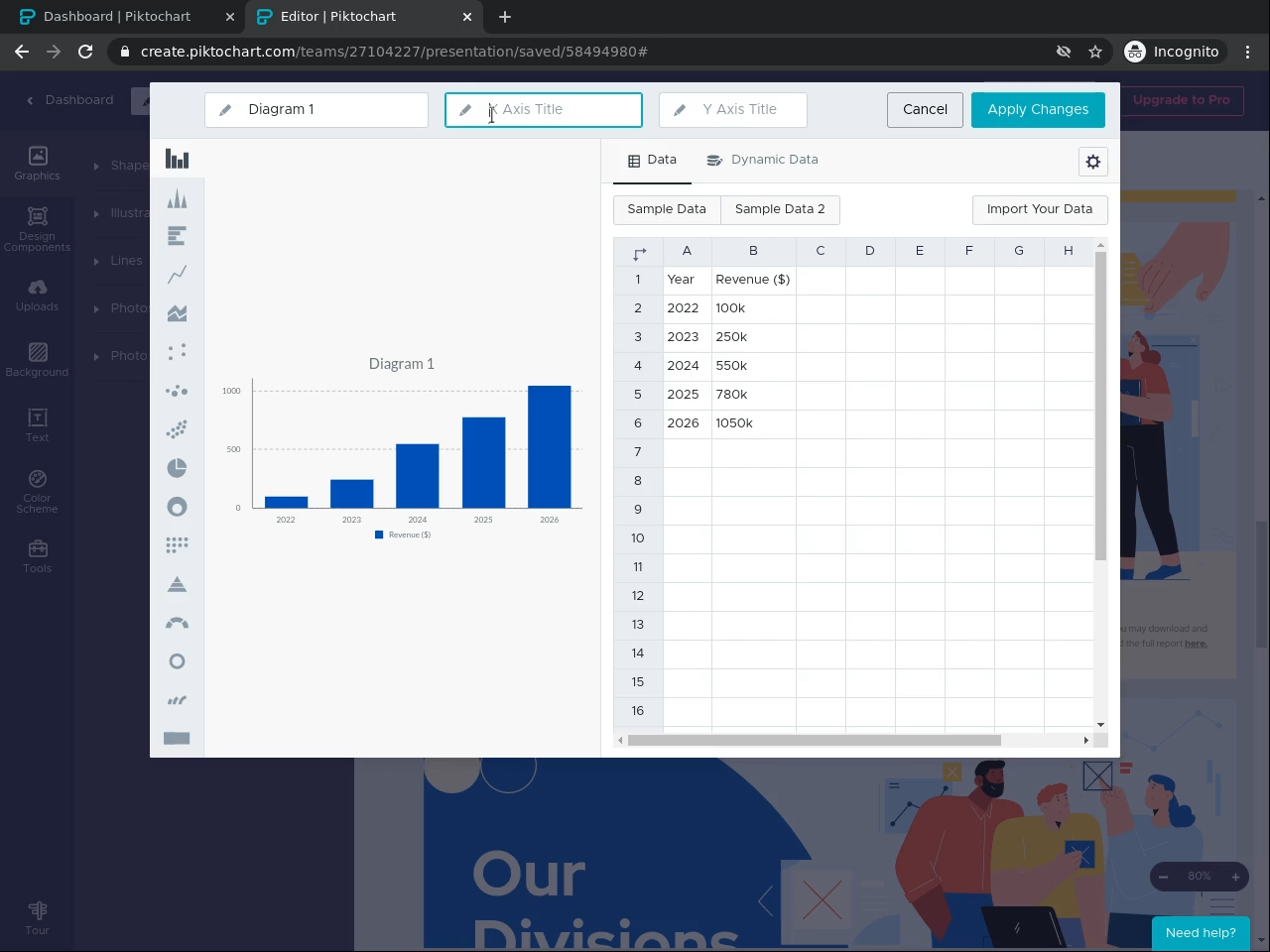This screenshot has height=952, width=1270.
Task: Select cell containing '1050k'
Action: tap(753, 423)
